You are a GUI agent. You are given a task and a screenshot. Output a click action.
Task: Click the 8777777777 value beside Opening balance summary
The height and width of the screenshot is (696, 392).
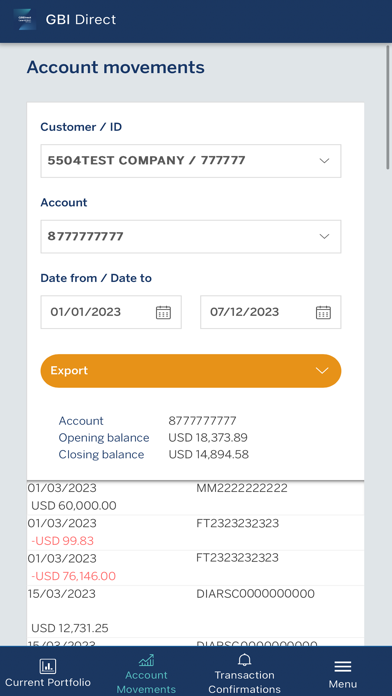click(202, 421)
